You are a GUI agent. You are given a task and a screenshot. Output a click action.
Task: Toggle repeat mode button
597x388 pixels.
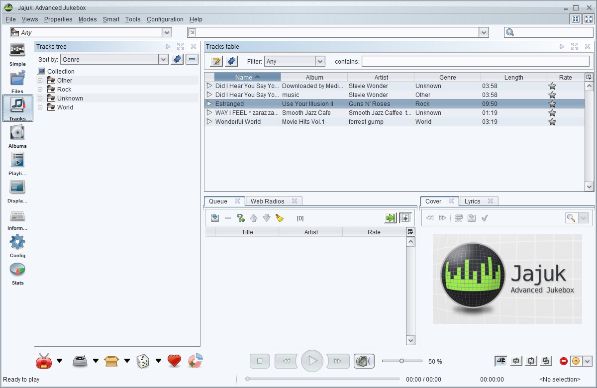tap(516, 361)
